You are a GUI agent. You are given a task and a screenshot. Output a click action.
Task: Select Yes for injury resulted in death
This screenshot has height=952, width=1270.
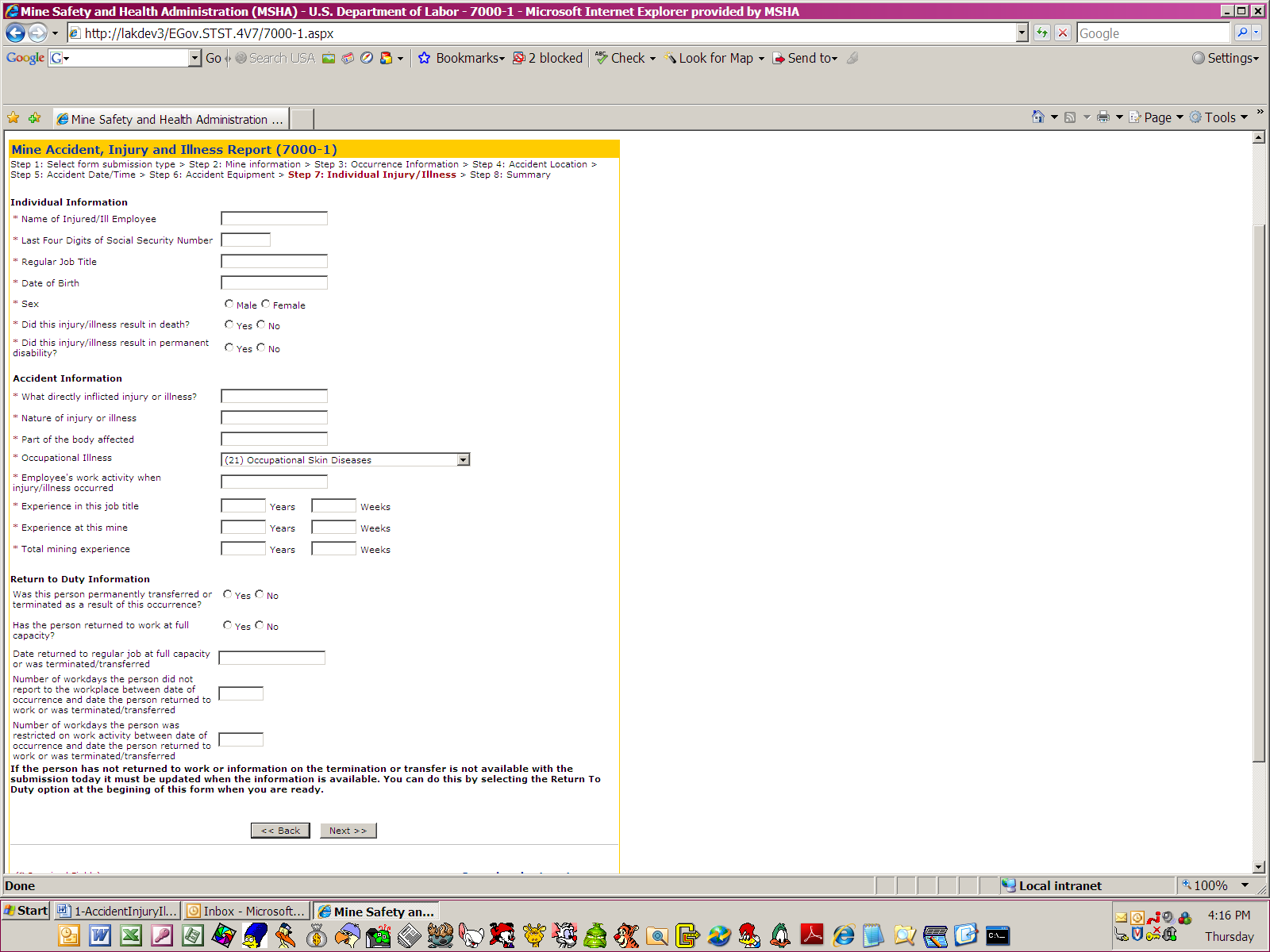(229, 324)
